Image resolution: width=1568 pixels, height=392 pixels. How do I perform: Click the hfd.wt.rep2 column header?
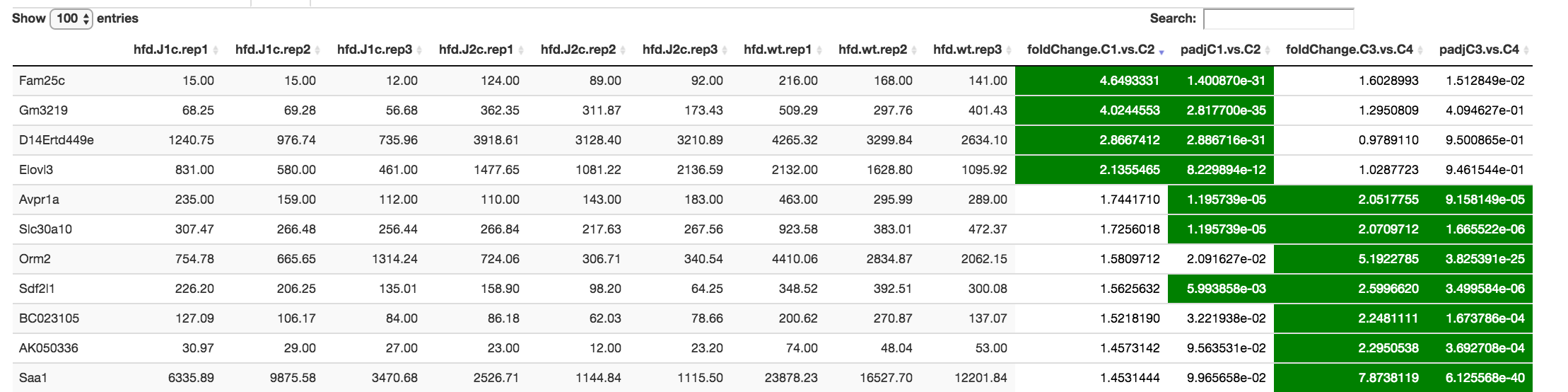coord(873,50)
